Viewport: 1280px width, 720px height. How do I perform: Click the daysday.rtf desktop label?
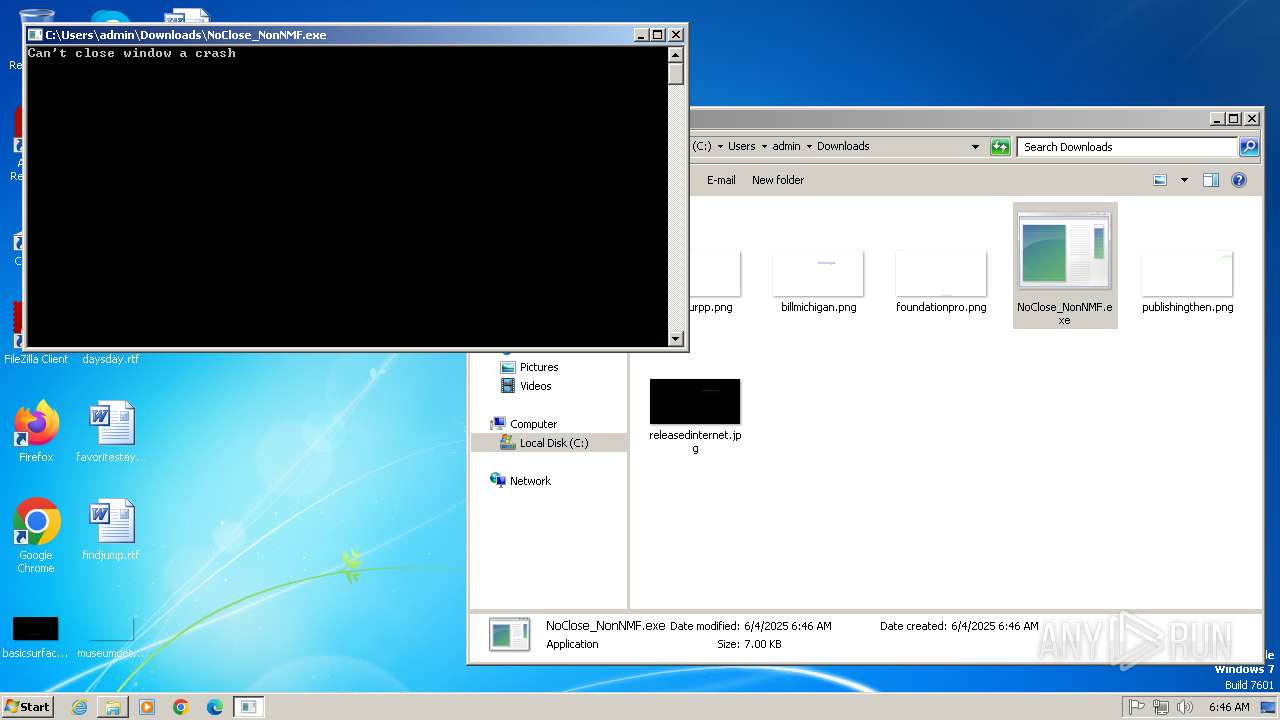[111, 359]
